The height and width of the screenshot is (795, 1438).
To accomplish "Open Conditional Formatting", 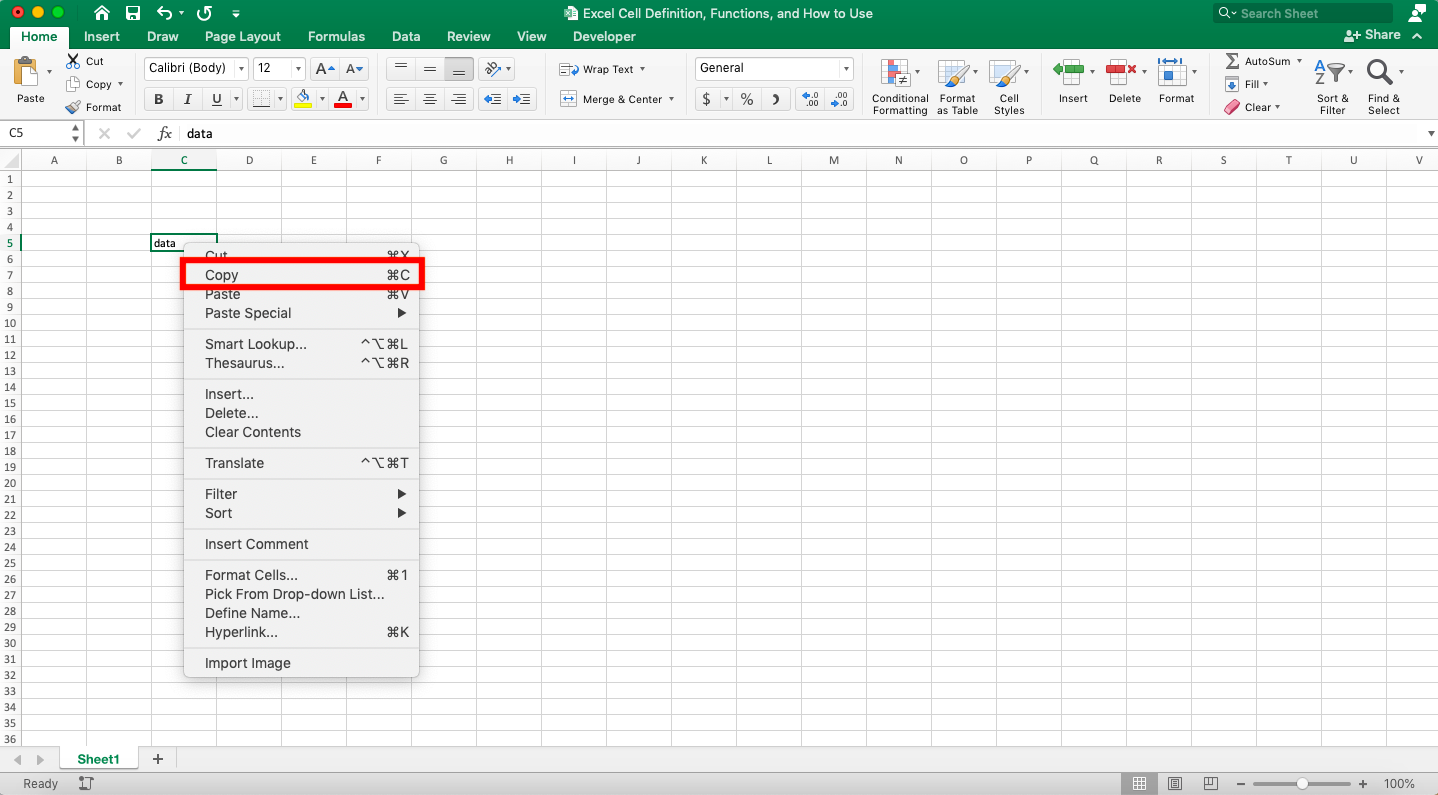I will click(900, 87).
